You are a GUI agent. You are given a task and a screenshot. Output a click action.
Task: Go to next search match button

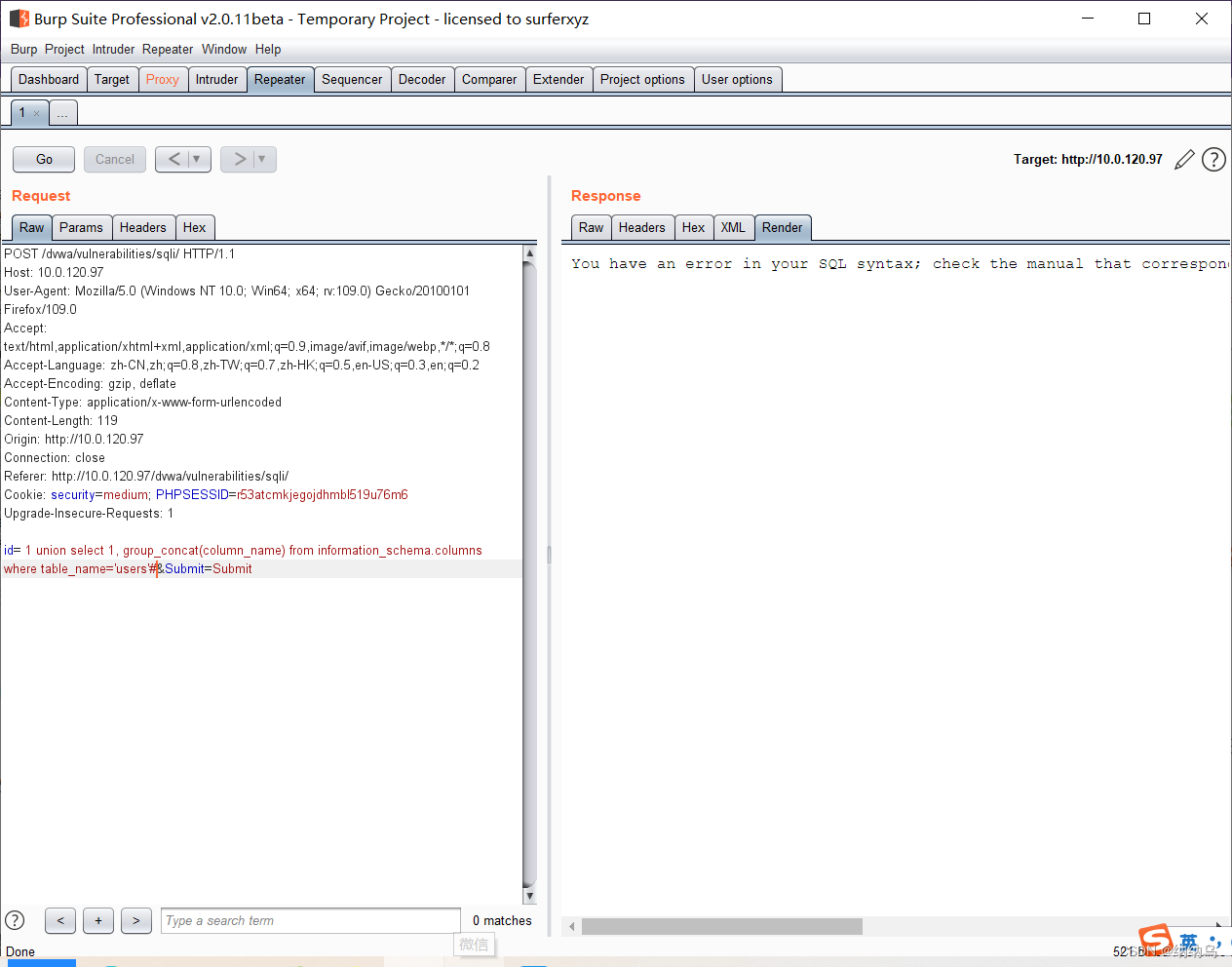(x=136, y=920)
